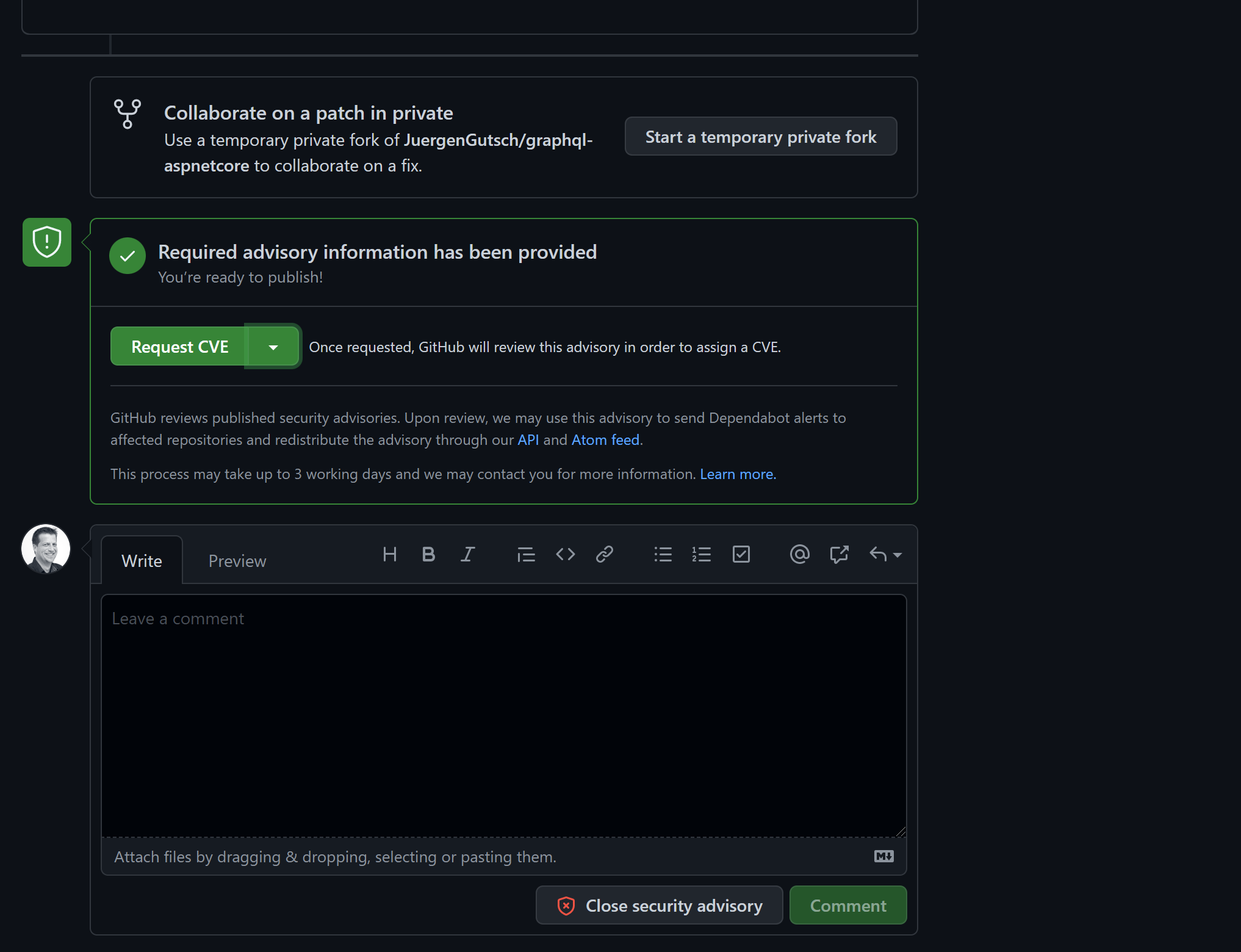
Task: Submit with the Comment button
Action: 848,906
